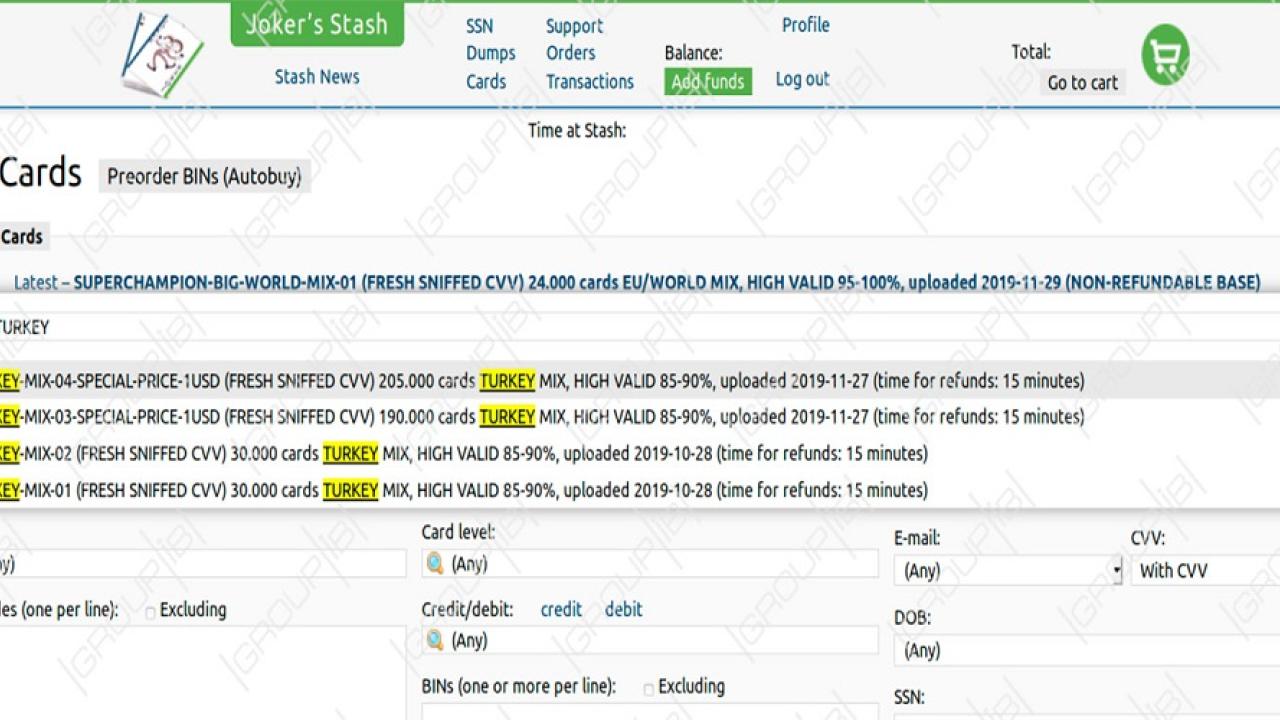Click the magnifier icon in Card level field
Image resolution: width=1280 pixels, height=720 pixels.
click(434, 563)
